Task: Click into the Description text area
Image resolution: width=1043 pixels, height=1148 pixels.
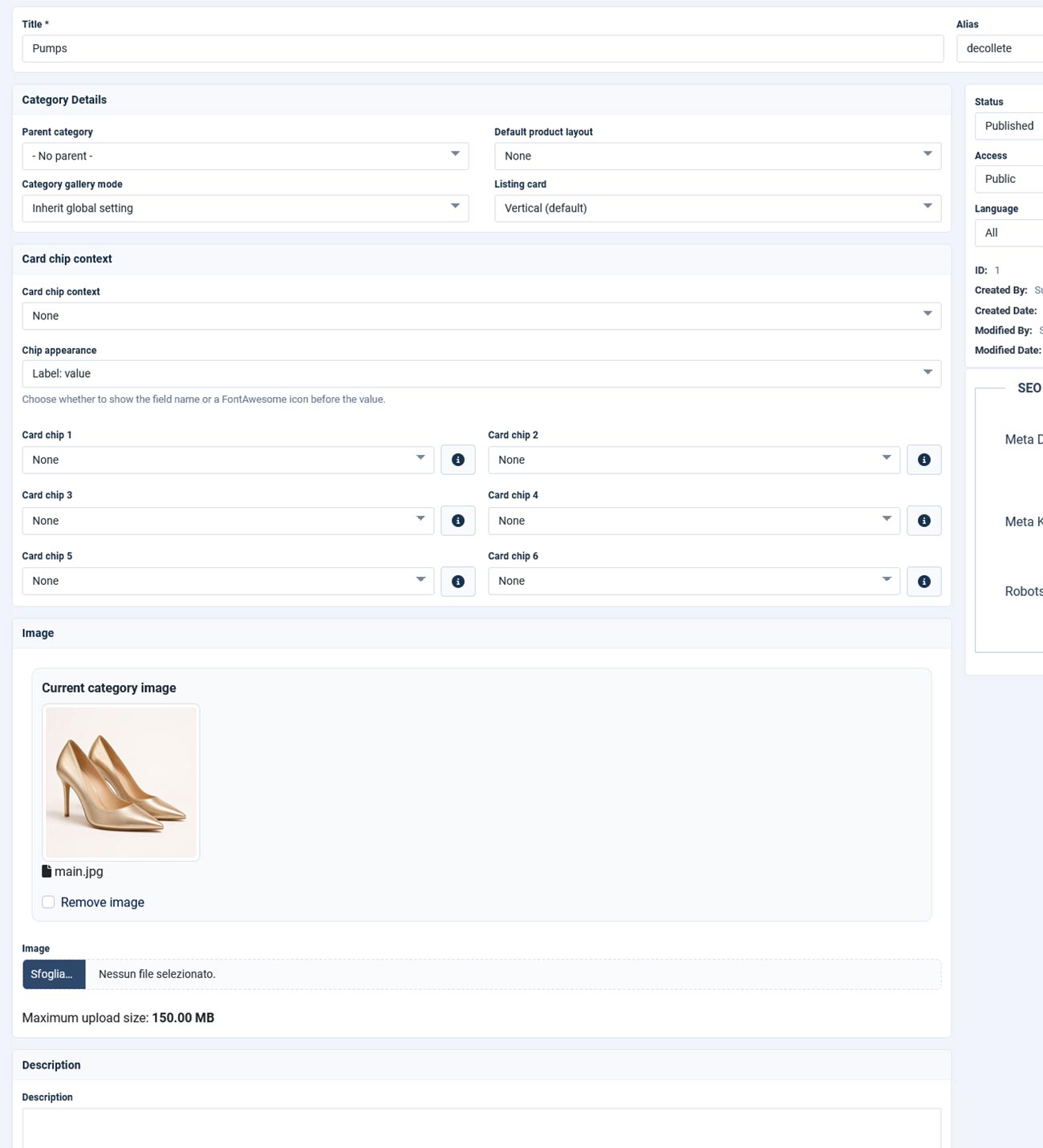Action: pos(481,1128)
